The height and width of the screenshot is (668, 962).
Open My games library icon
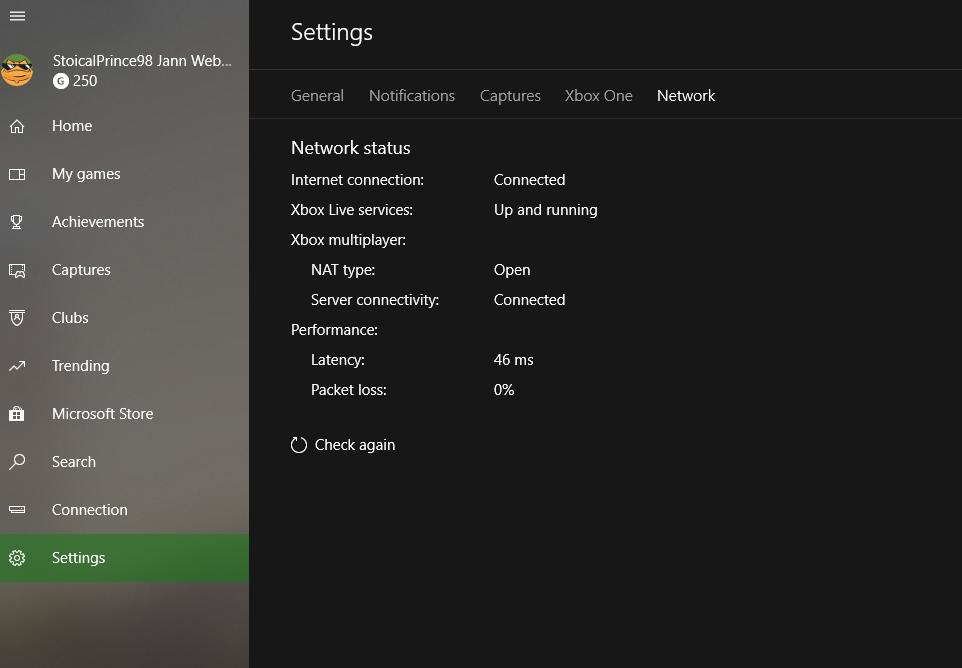pos(17,174)
